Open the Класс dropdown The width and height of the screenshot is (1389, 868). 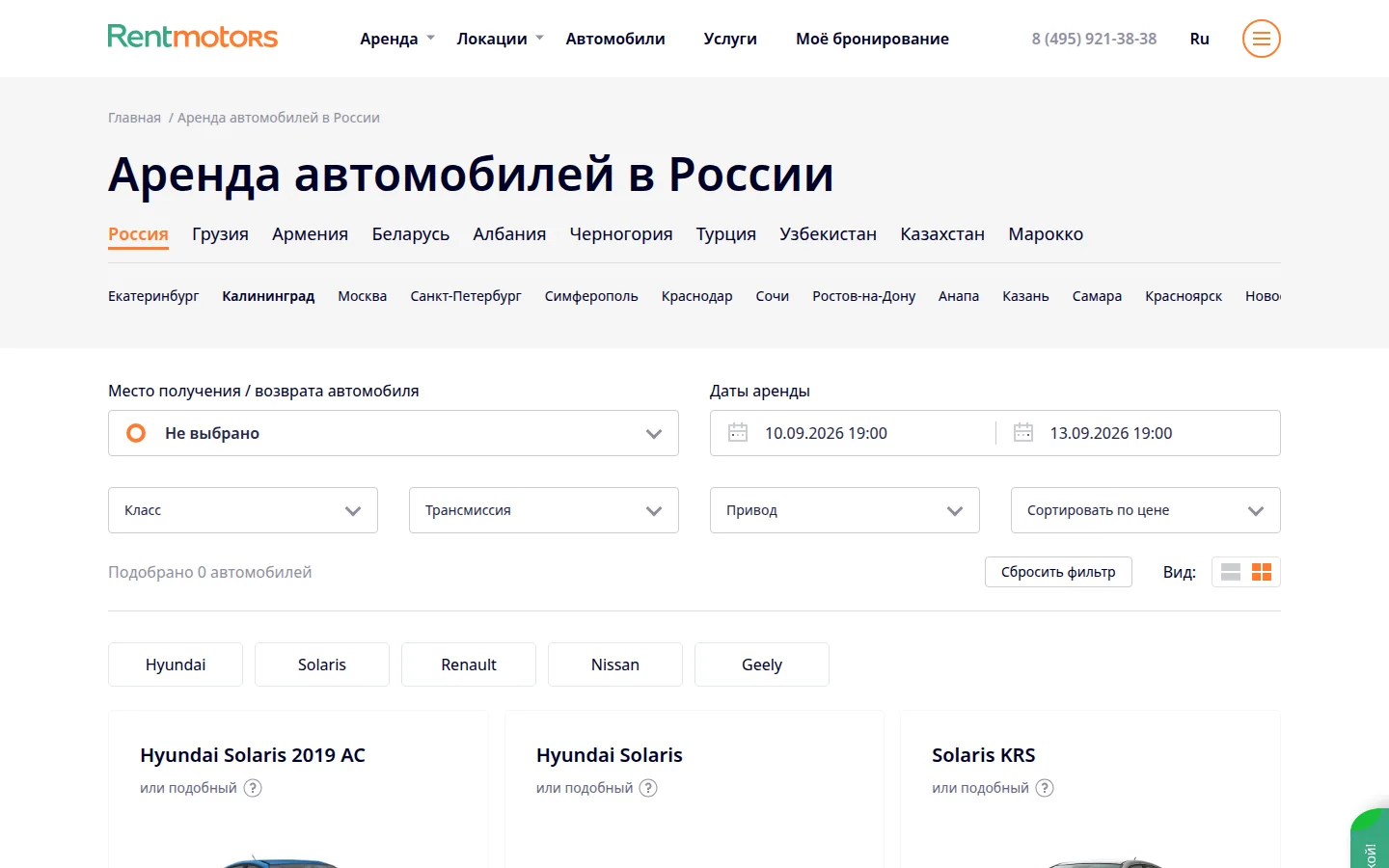click(x=243, y=510)
